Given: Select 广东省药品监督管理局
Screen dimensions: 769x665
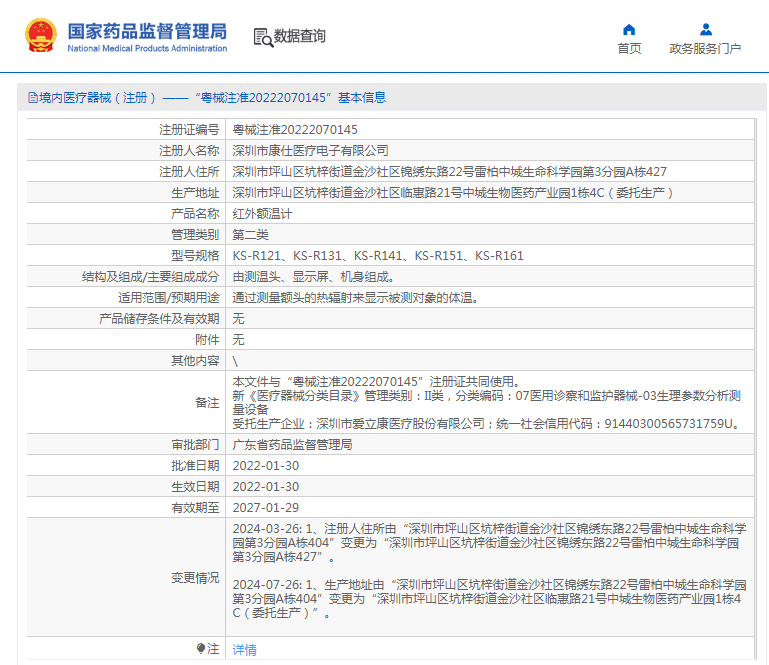Looking at the screenshot, I should 292,445.
